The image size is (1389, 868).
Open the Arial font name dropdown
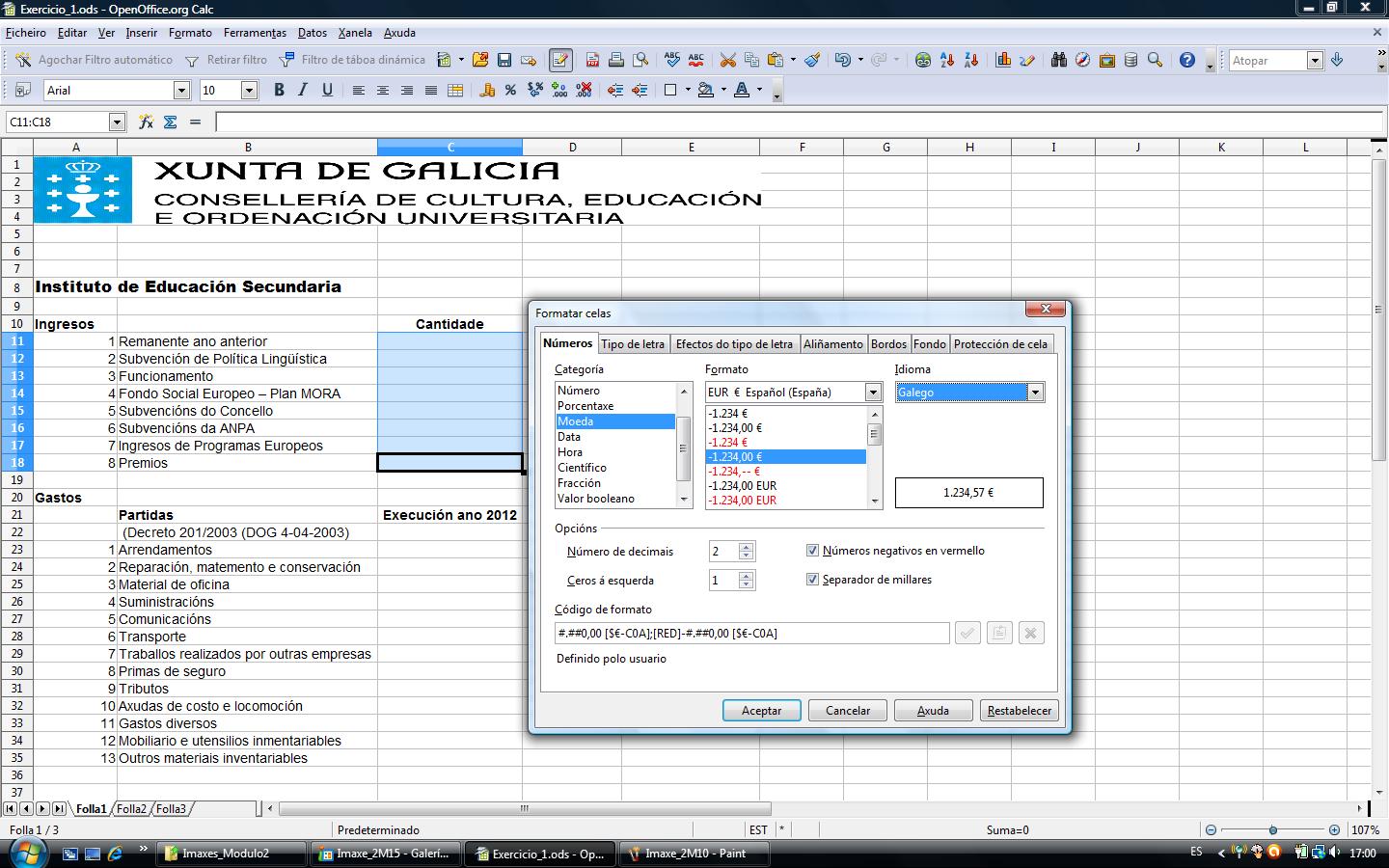pyautogui.click(x=181, y=91)
